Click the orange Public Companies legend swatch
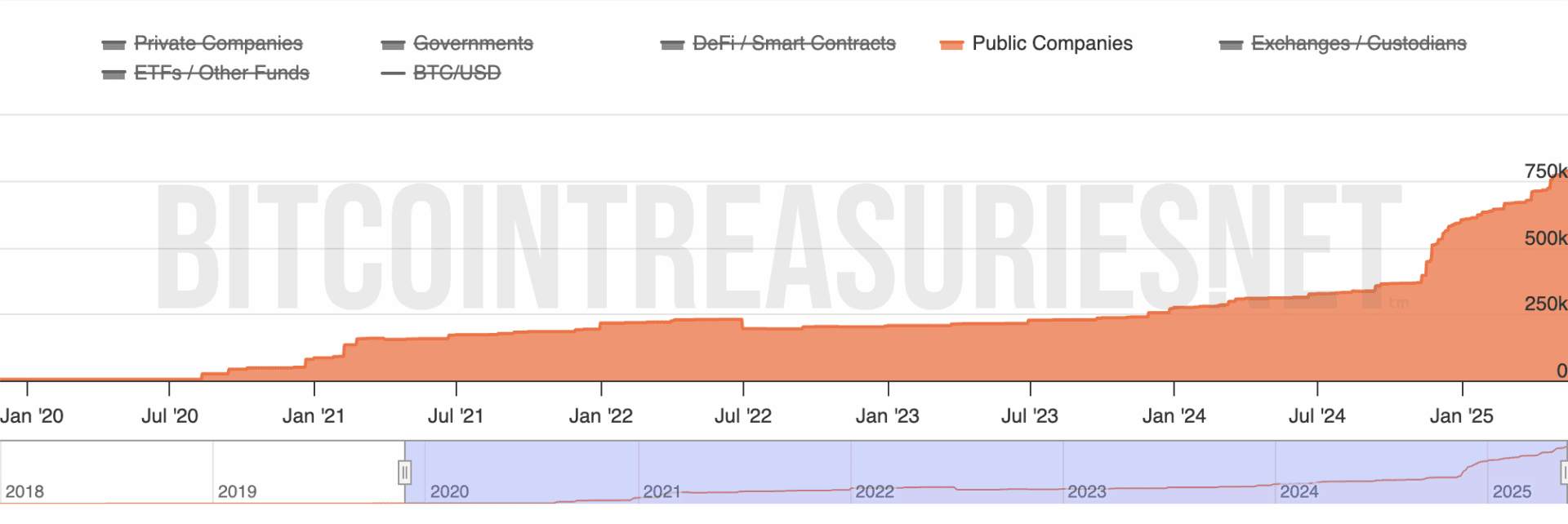1568x524 pixels. tap(951, 45)
